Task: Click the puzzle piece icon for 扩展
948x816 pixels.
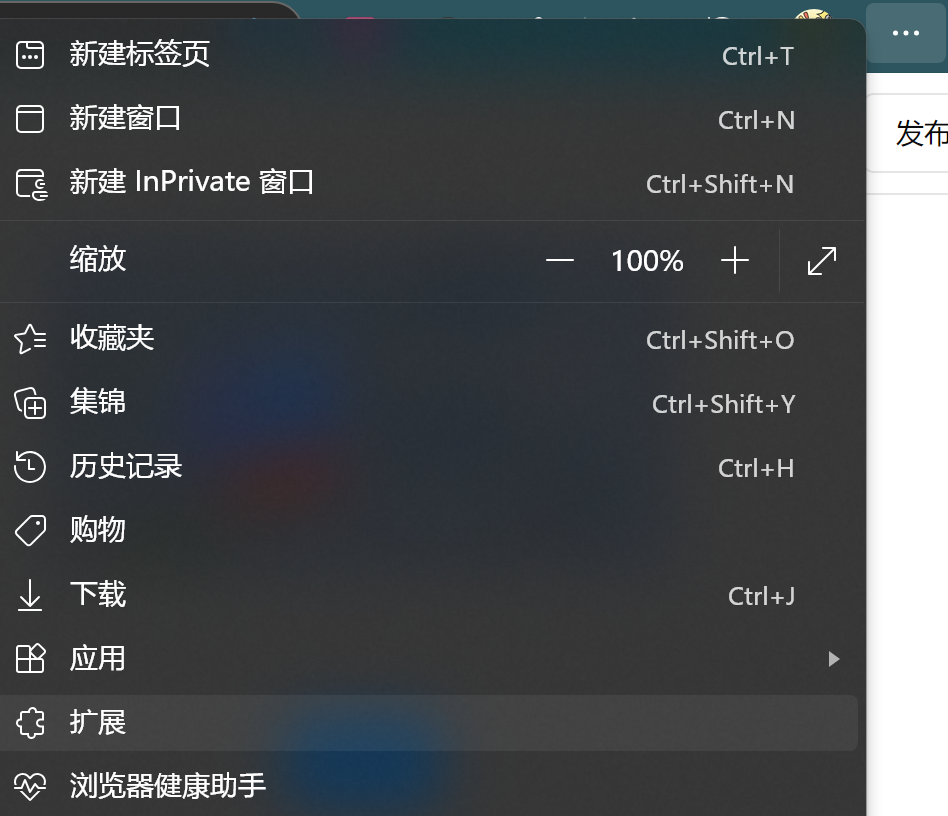Action: 30,723
